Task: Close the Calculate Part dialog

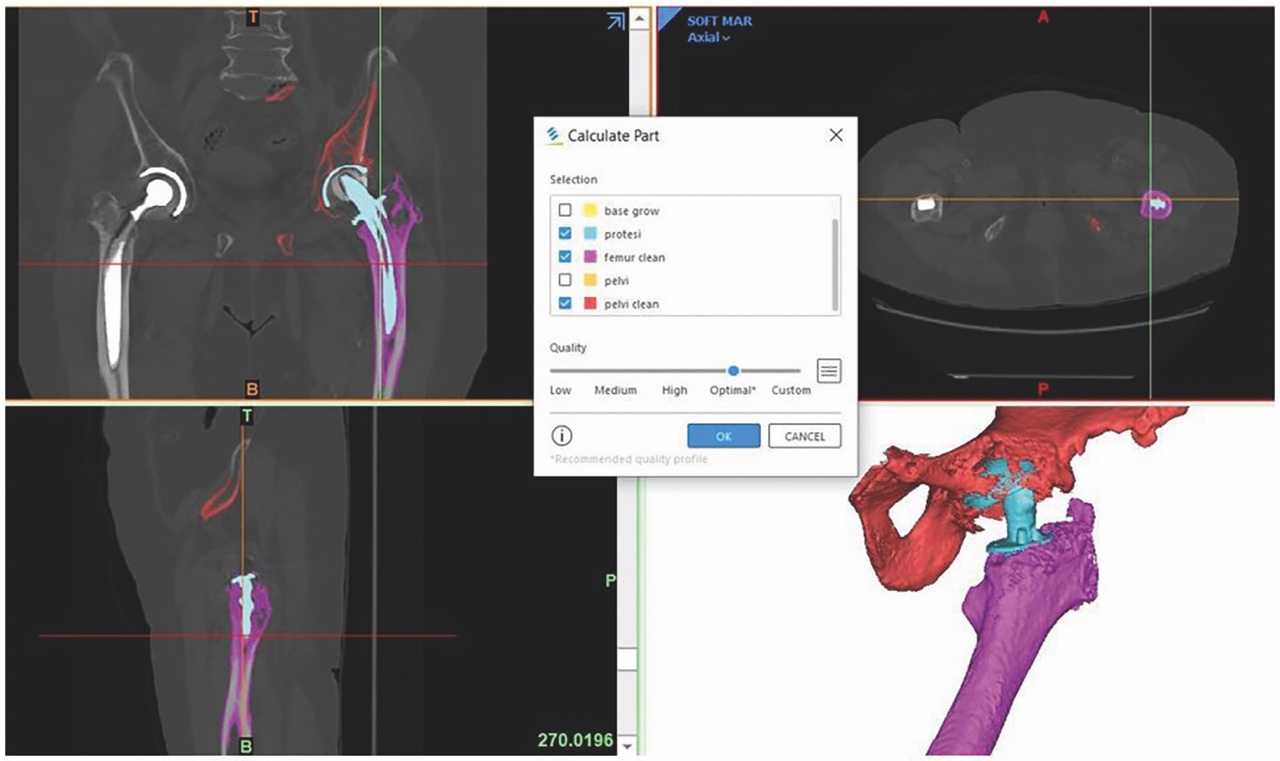Action: tap(836, 135)
